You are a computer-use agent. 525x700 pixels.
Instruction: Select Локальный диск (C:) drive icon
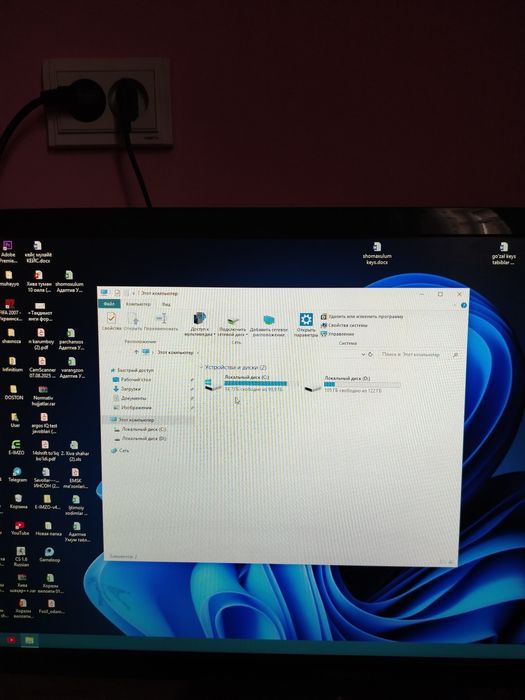pyautogui.click(x=212, y=384)
